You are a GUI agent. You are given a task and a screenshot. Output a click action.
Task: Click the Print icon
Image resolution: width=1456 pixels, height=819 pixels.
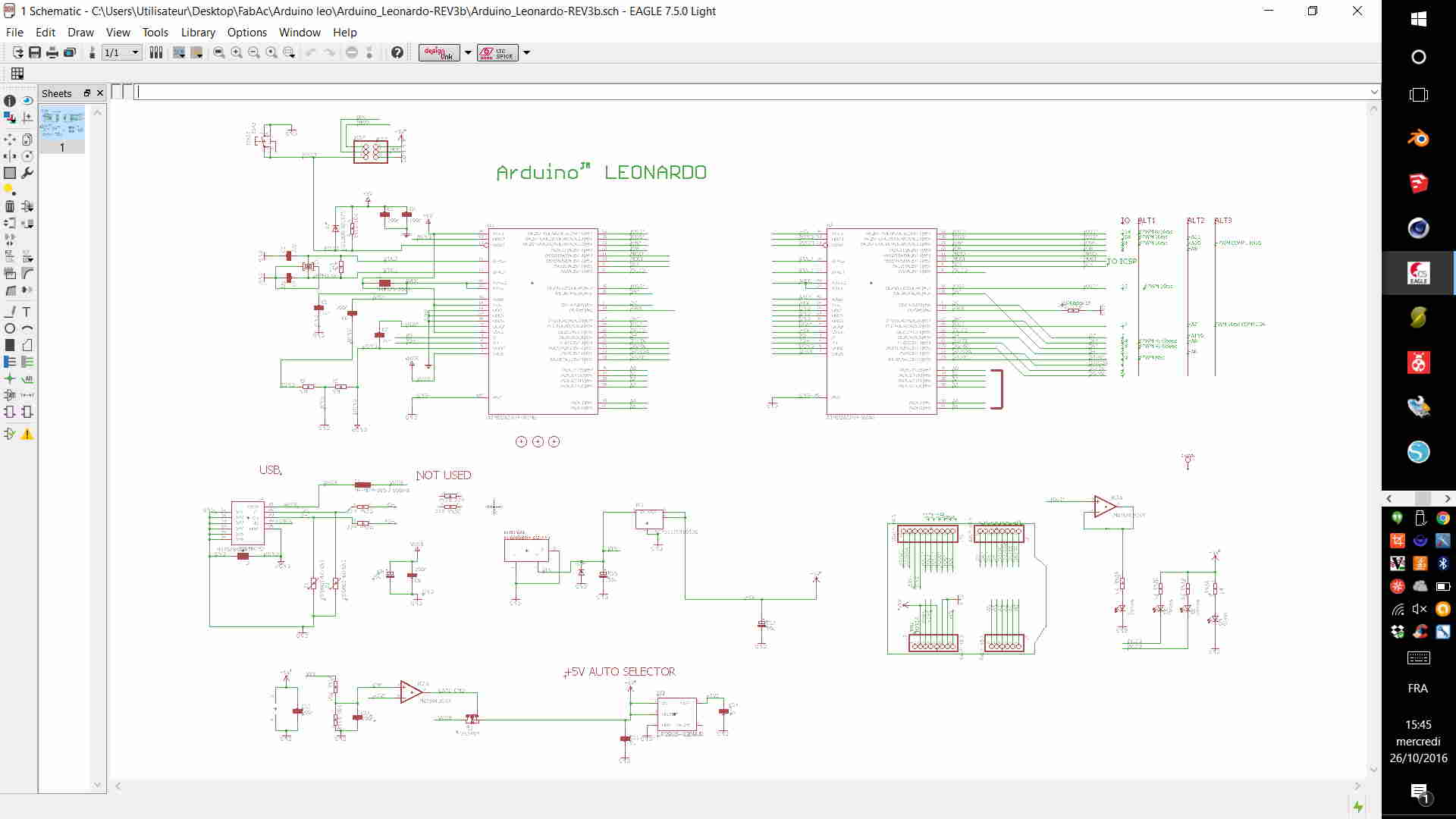[52, 52]
